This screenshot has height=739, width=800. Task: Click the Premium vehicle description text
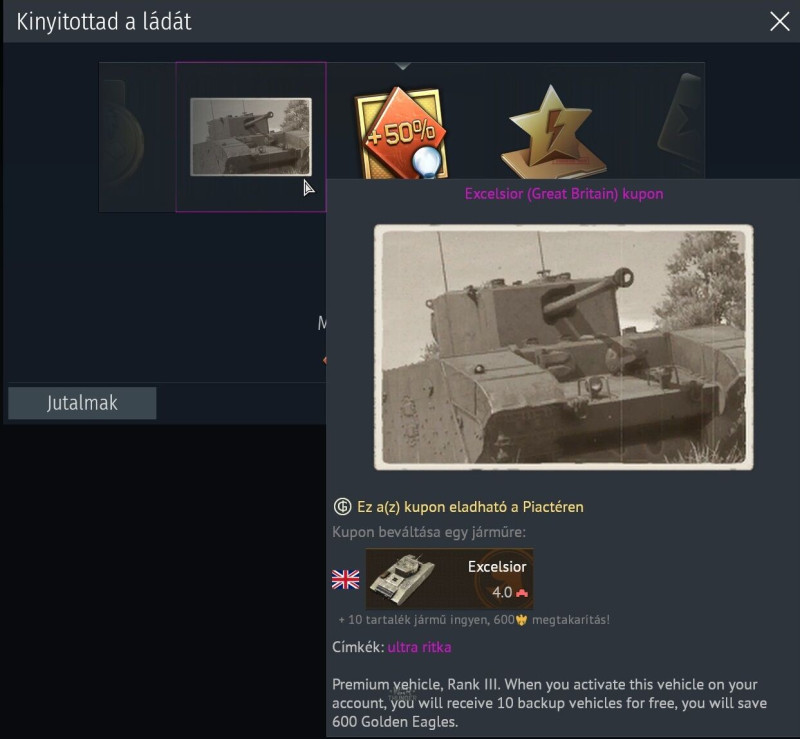click(549, 703)
